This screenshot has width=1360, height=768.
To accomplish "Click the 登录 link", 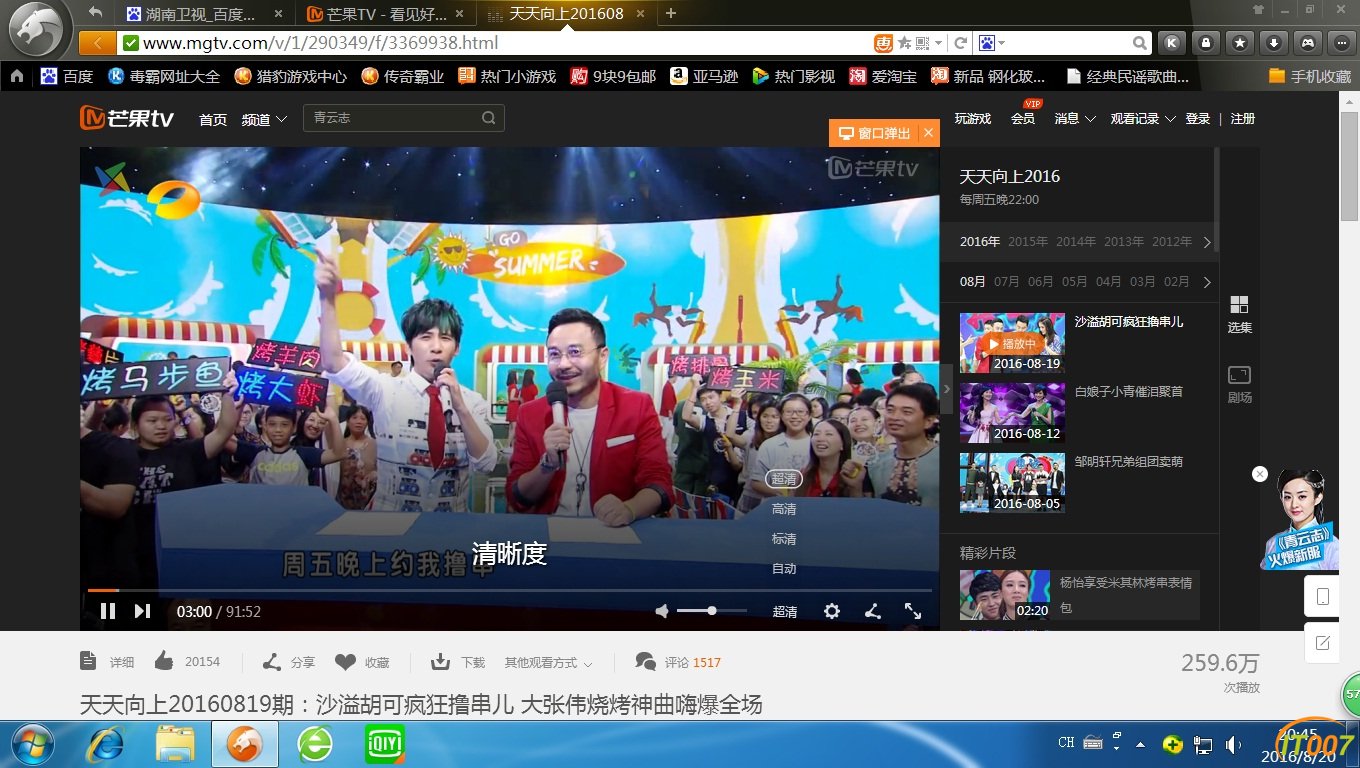I will click(x=1198, y=119).
